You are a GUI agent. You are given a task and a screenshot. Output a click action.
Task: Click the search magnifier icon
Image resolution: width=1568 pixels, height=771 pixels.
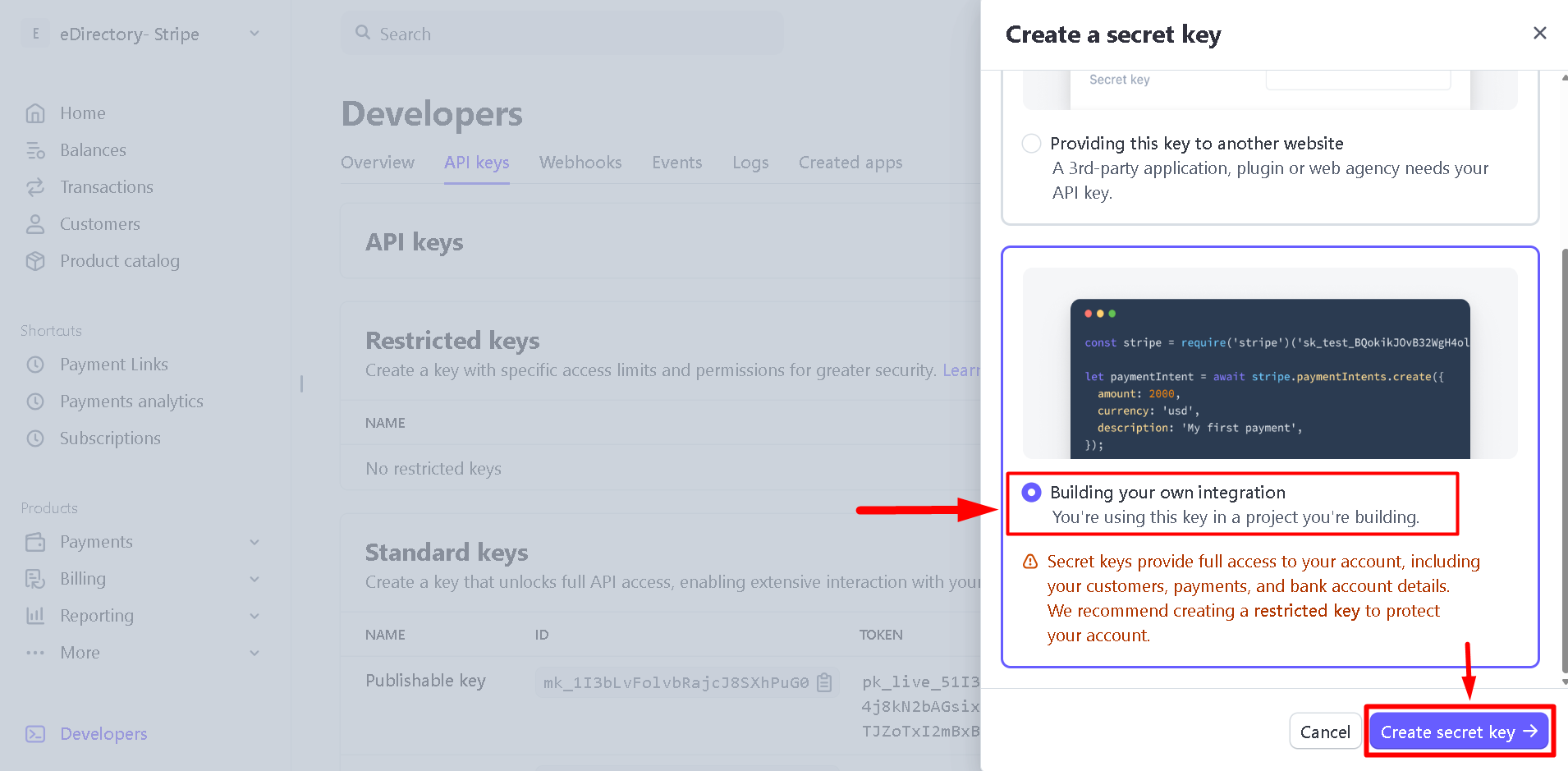pos(363,33)
